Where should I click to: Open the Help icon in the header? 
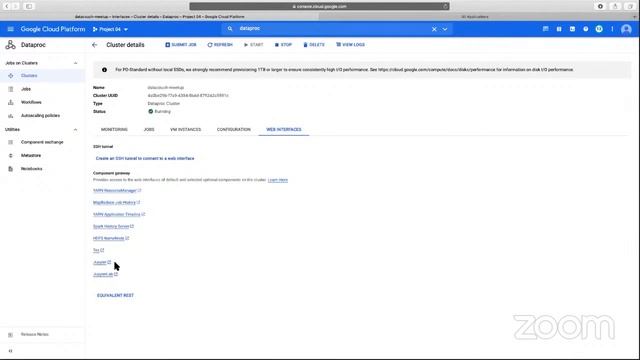tap(586, 29)
